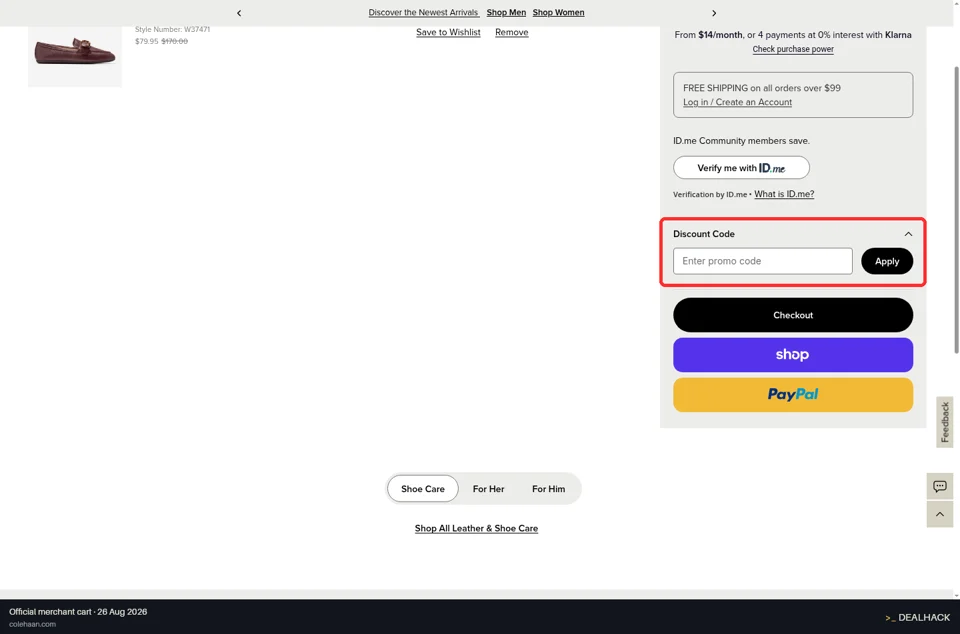Open the Feedback side tab
The width and height of the screenshot is (960, 634).
[945, 422]
